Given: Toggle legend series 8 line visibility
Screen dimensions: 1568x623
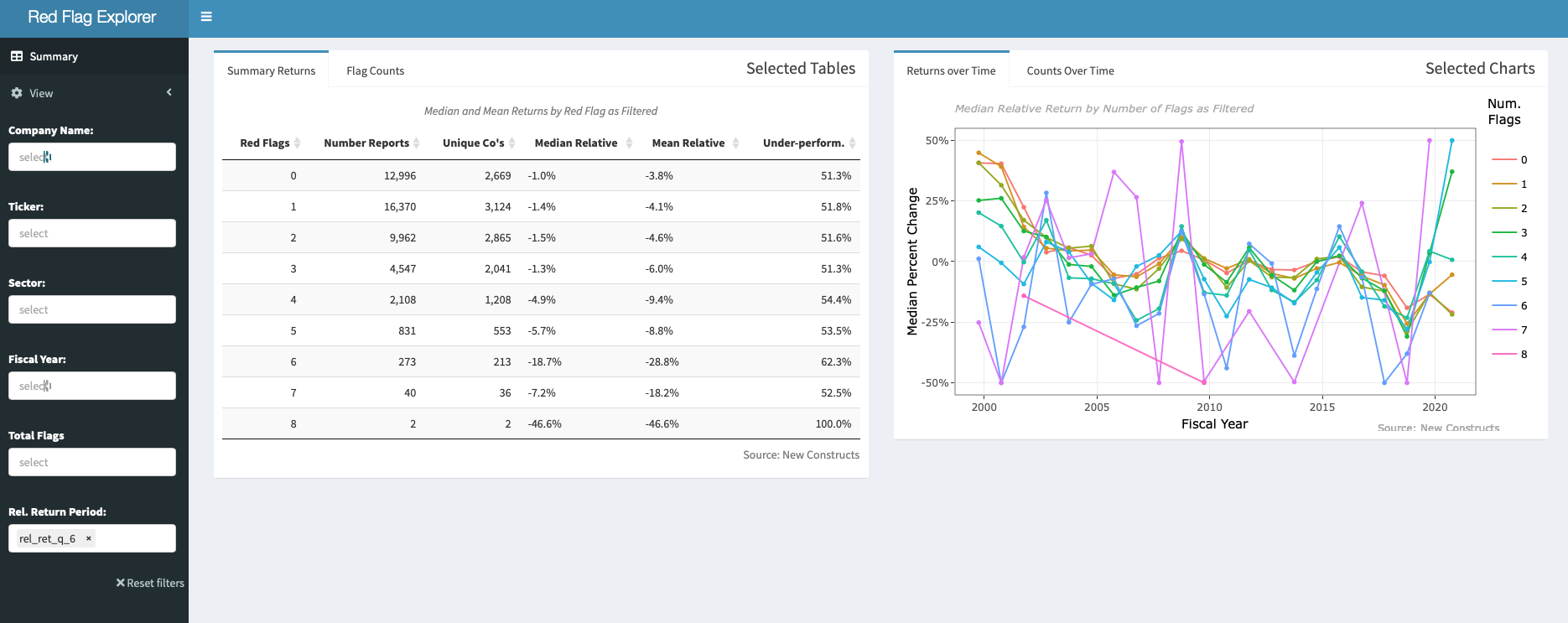Looking at the screenshot, I should pos(1509,354).
